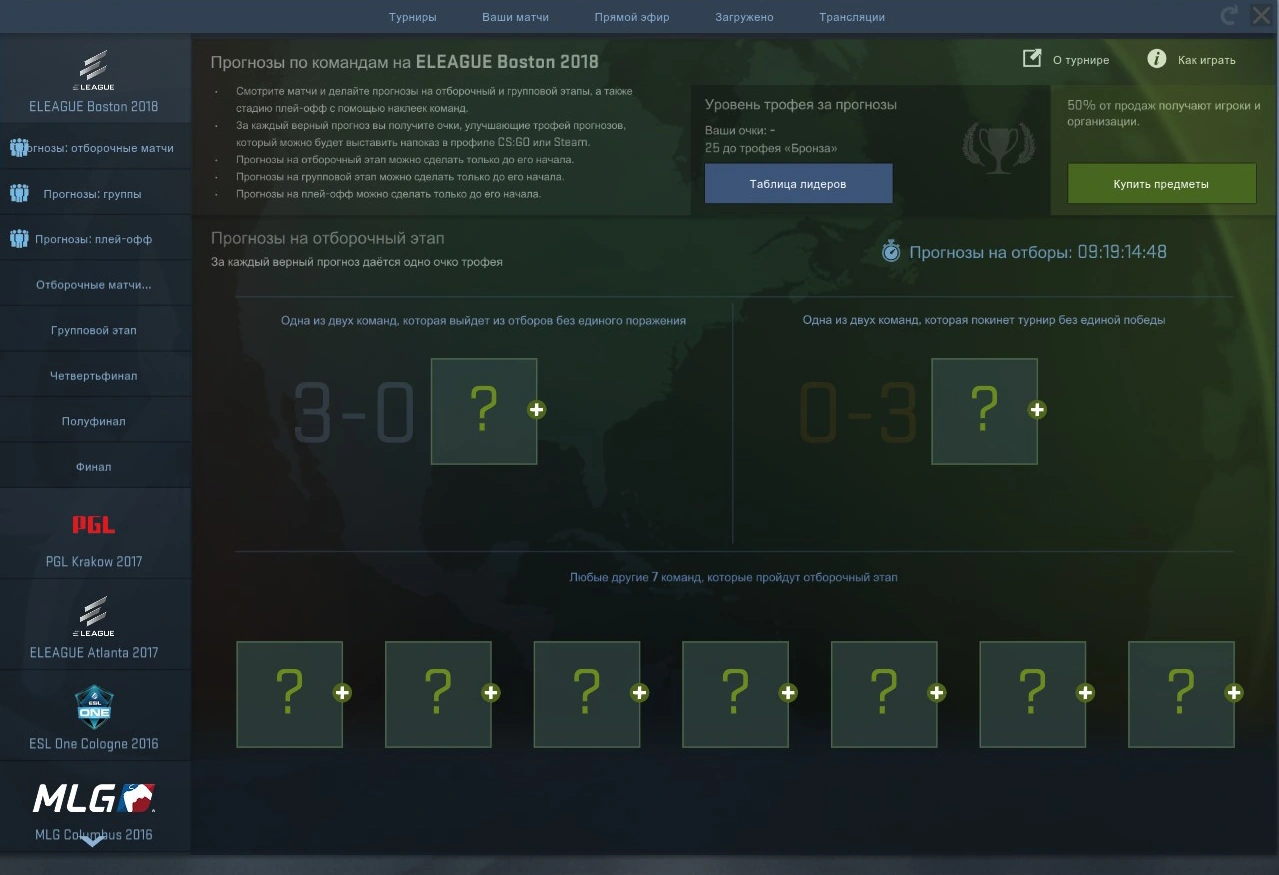The image size is (1279, 875).
Task: Add team with plus on third slot
Action: 640,692
